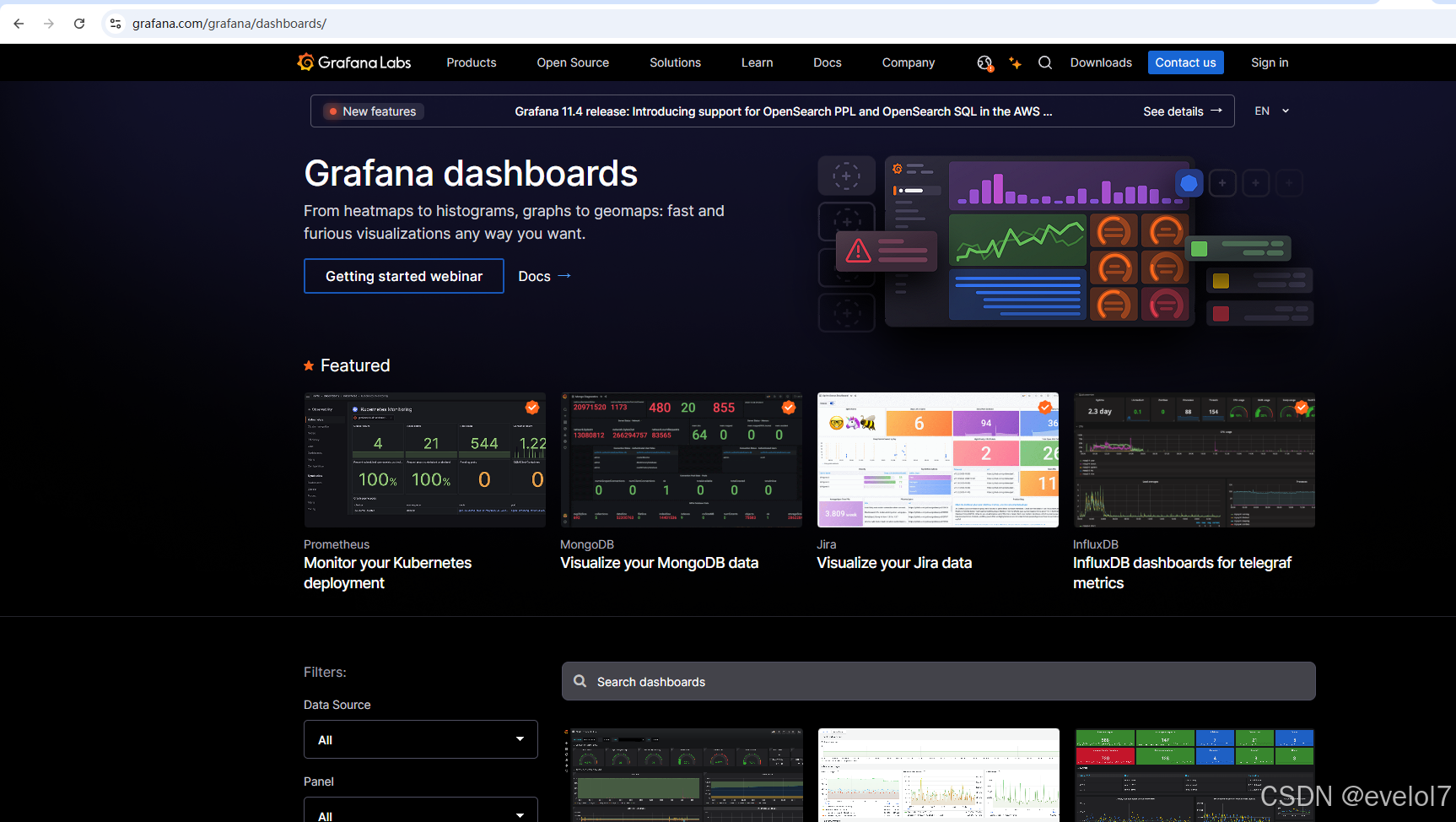Click Sign in
This screenshot has height=822, width=1456.
[x=1270, y=62]
